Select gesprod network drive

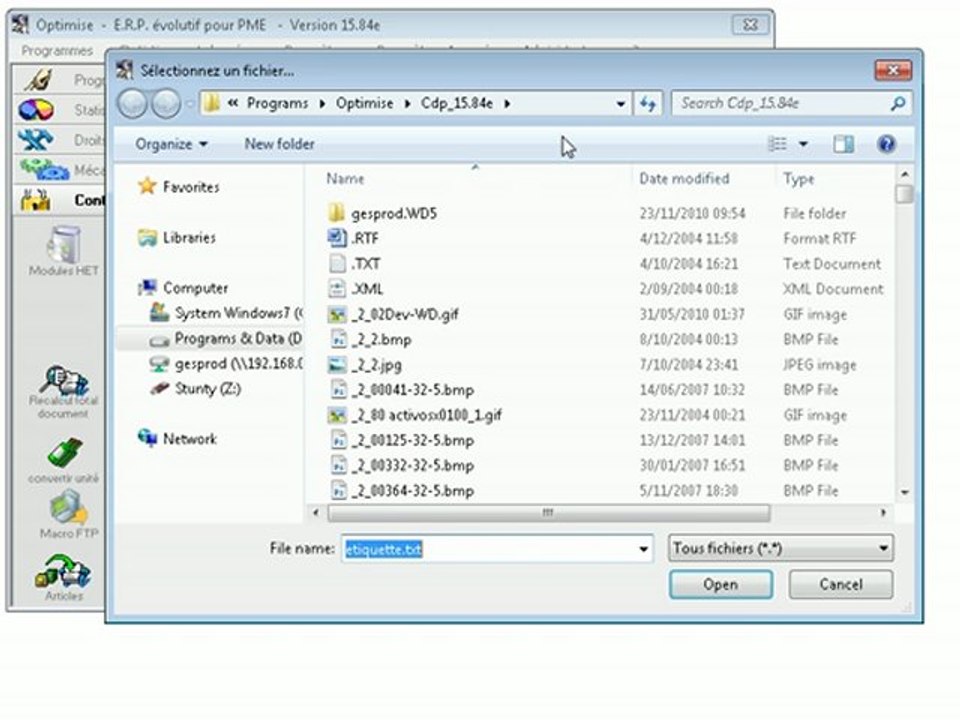point(226,364)
